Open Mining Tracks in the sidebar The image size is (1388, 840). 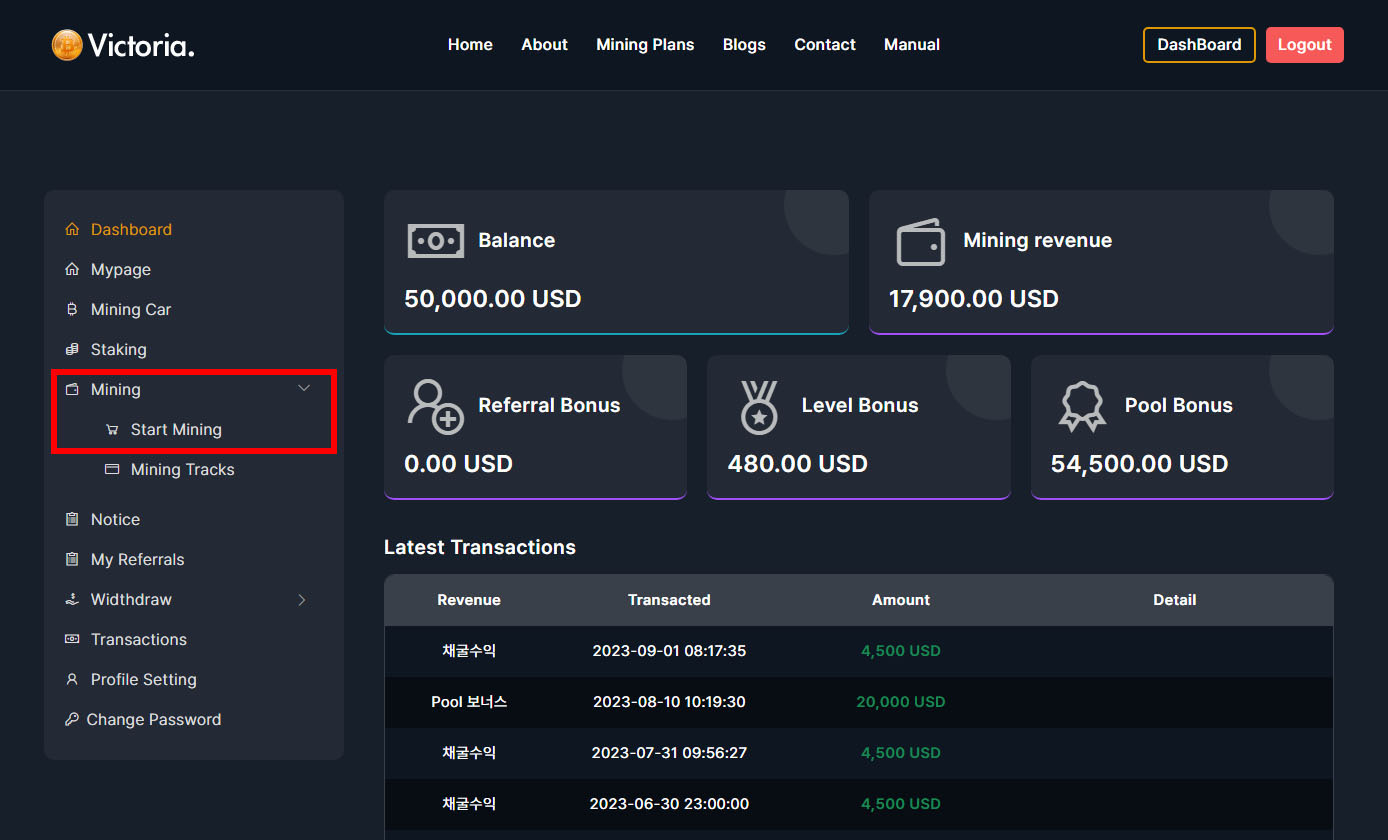pyautogui.click(x=182, y=470)
